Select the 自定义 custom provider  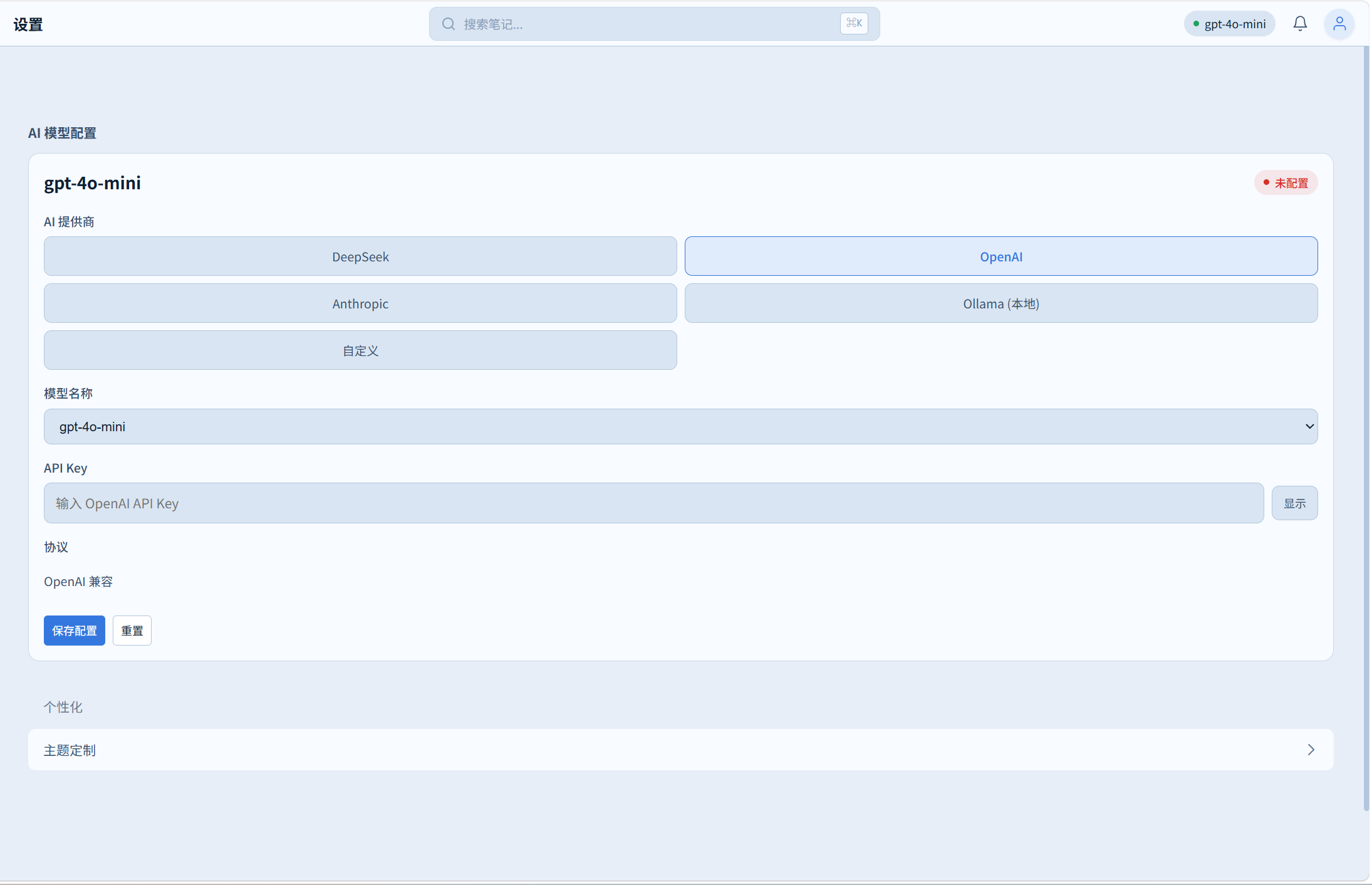pyautogui.click(x=360, y=350)
